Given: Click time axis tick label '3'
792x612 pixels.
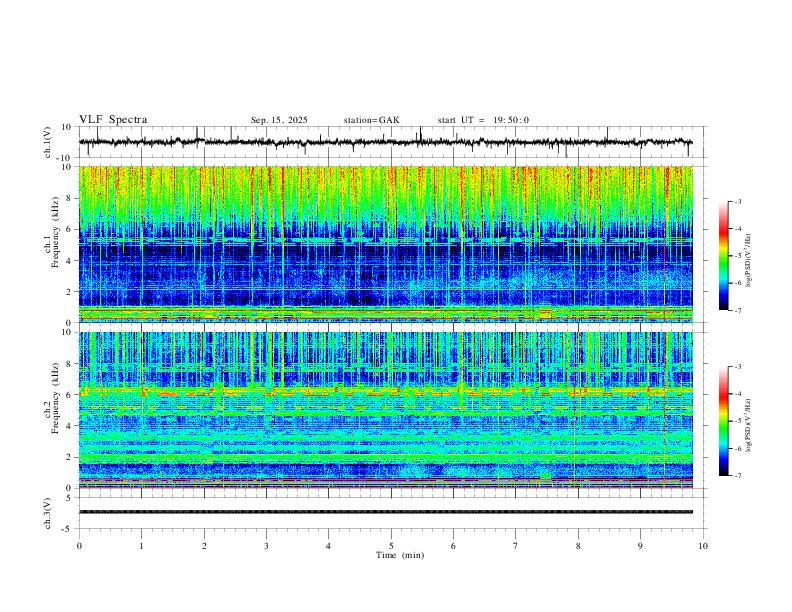Looking at the screenshot, I should coord(266,546).
